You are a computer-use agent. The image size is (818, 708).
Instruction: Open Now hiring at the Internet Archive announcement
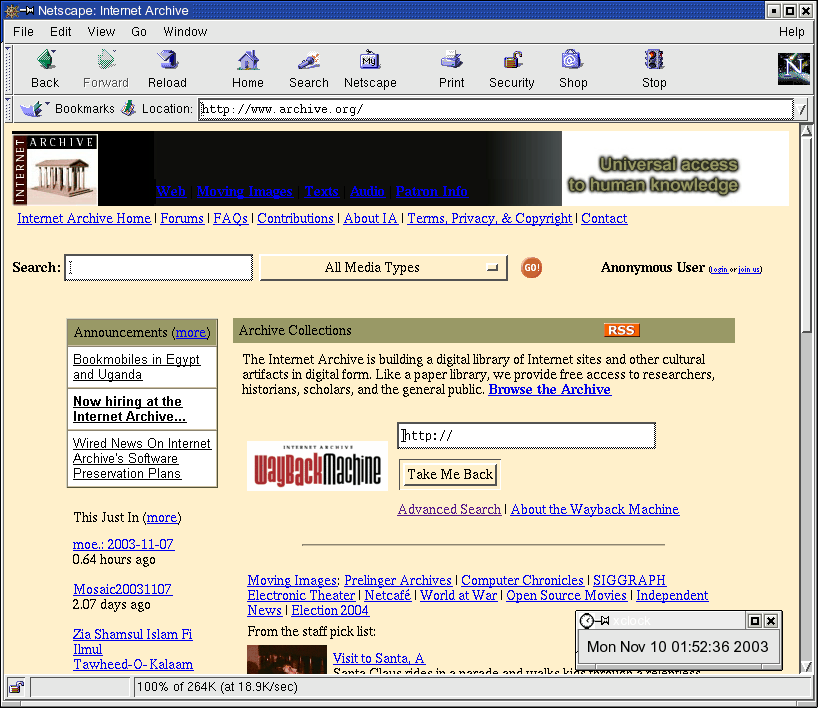click(x=129, y=409)
